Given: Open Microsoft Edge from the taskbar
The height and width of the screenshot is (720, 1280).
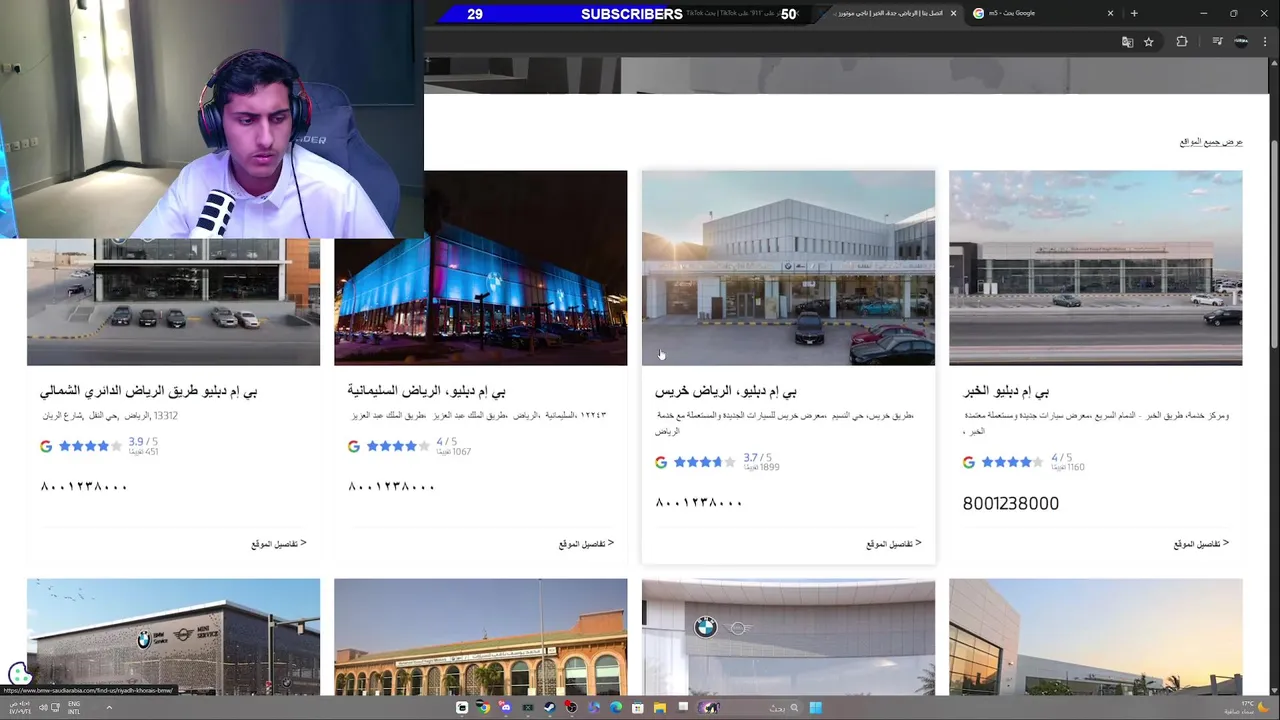Looking at the screenshot, I should [616, 708].
